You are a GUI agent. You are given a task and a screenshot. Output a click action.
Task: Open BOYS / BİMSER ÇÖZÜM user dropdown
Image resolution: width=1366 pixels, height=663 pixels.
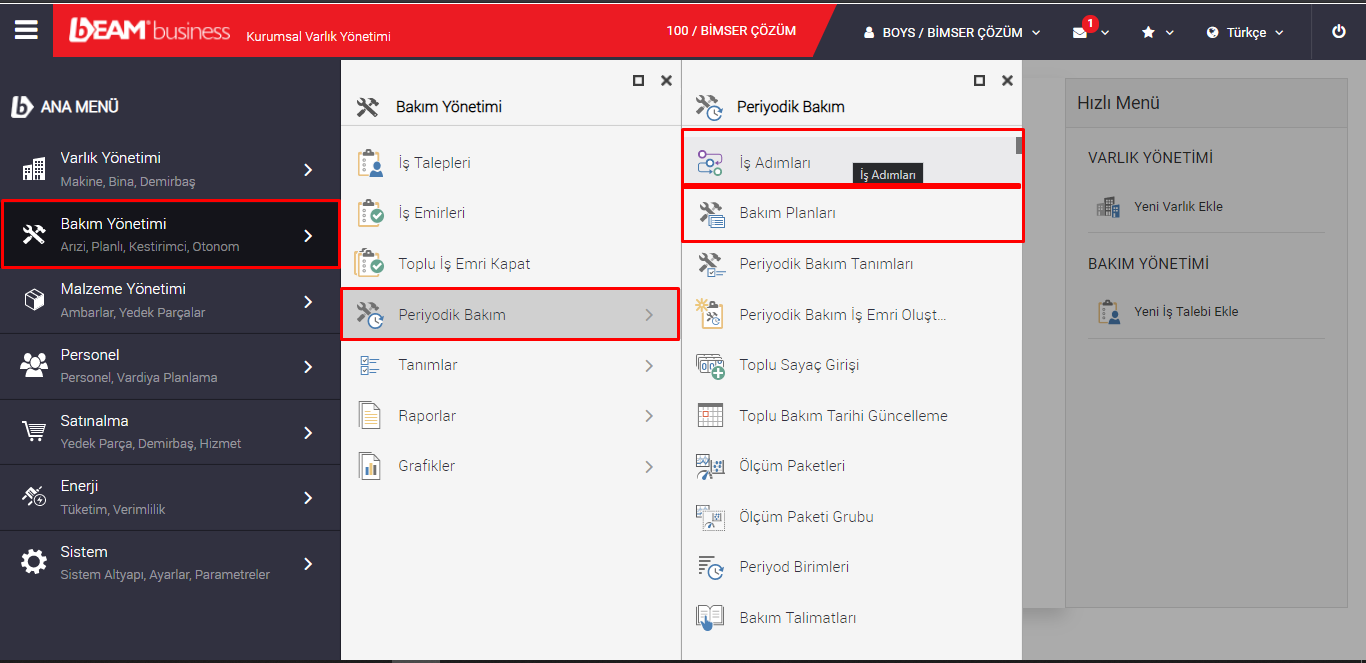click(x=952, y=32)
